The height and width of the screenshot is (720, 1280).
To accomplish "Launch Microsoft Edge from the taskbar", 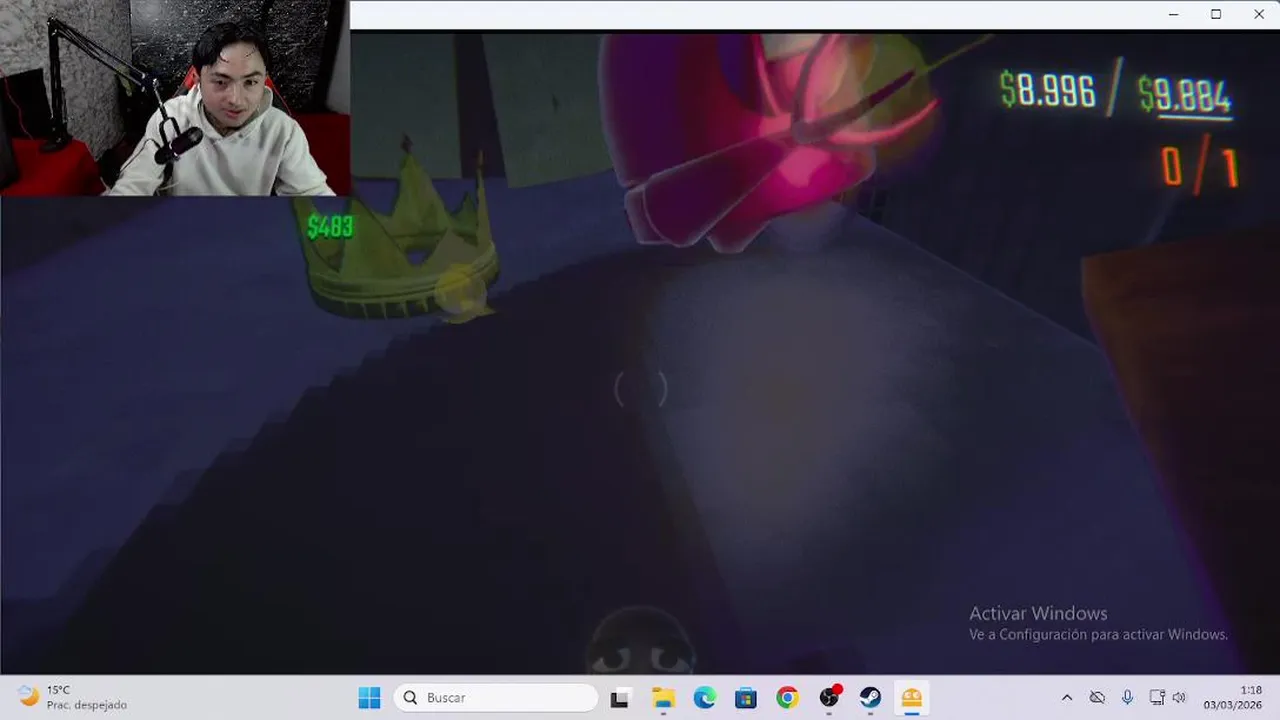I will [x=705, y=697].
